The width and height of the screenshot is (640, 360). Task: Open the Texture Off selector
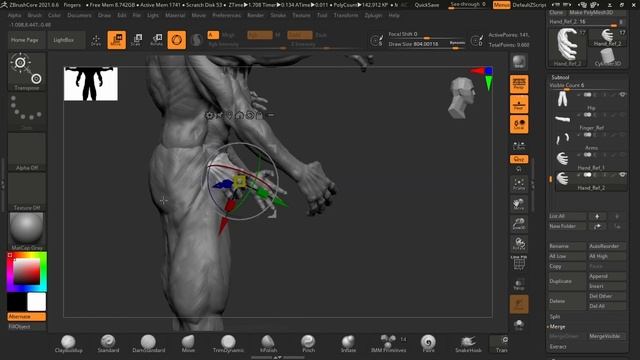27,191
